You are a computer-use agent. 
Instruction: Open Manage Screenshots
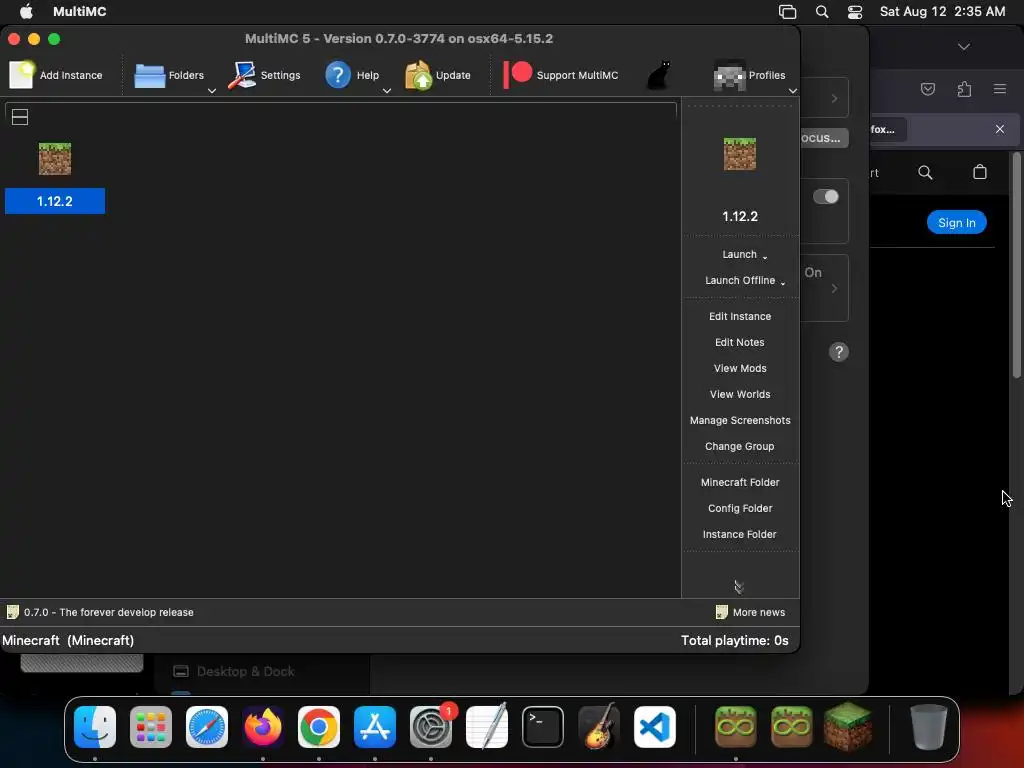[740, 421]
